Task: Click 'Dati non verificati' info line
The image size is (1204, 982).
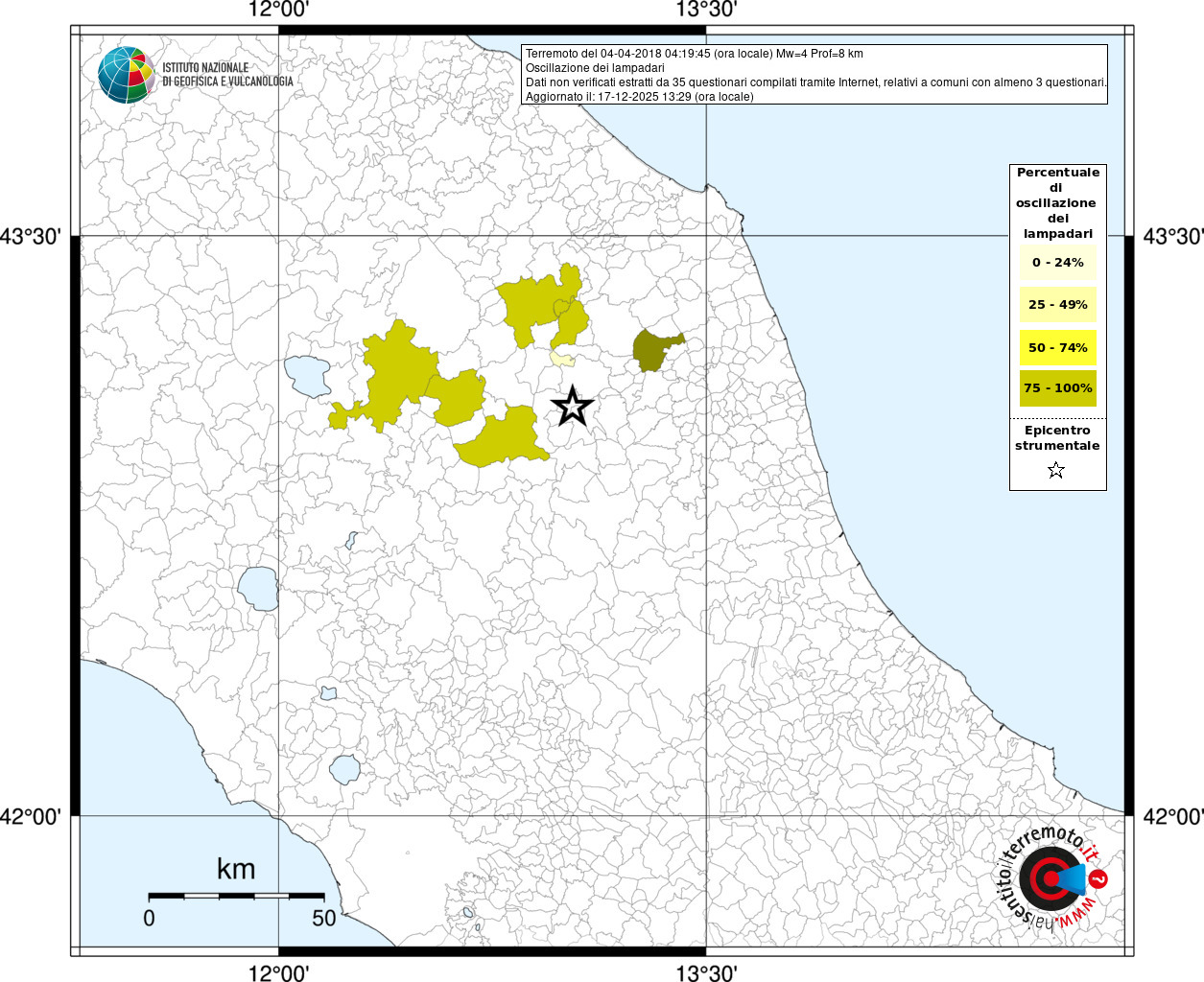Action: tap(815, 82)
